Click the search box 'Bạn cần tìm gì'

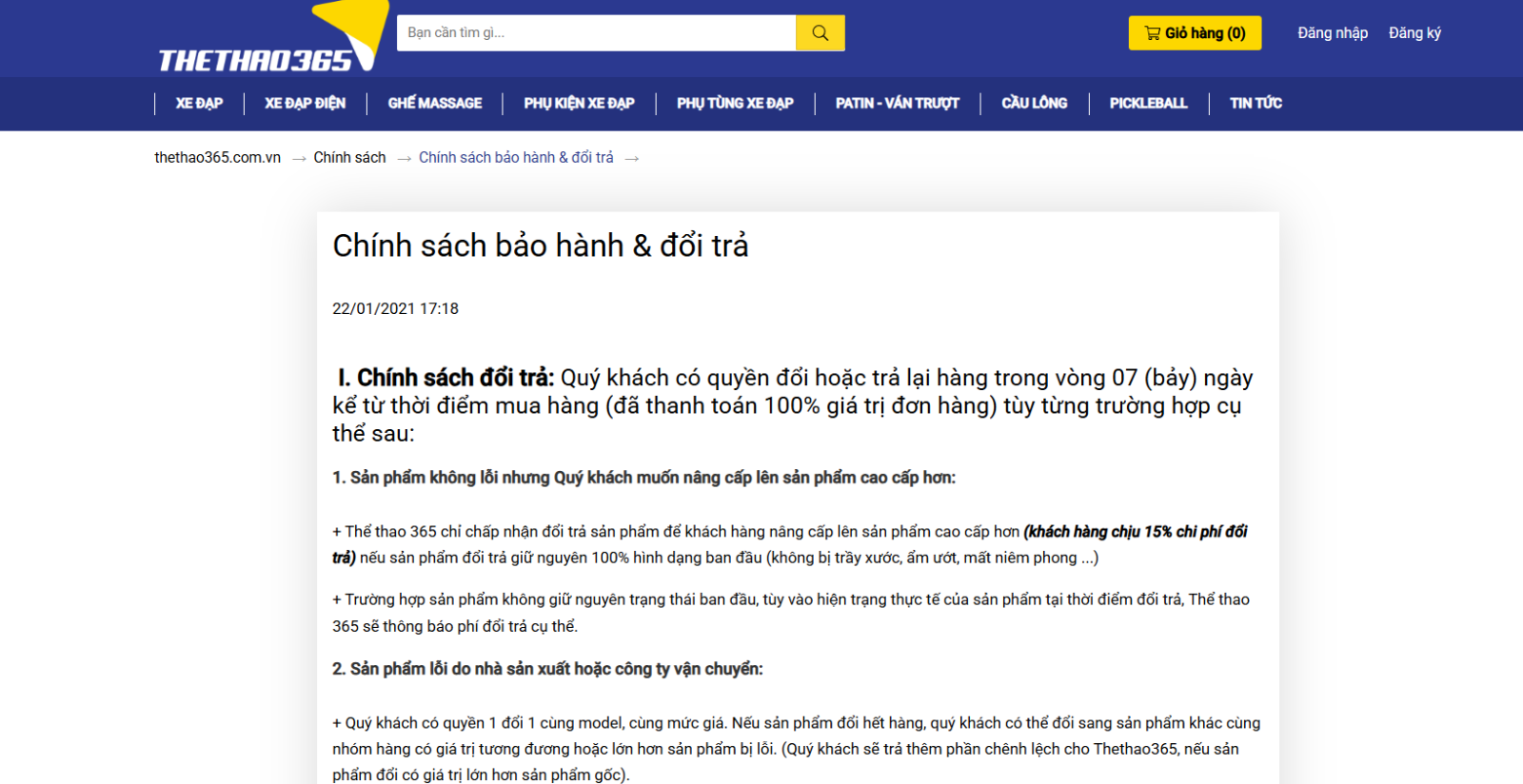[596, 33]
